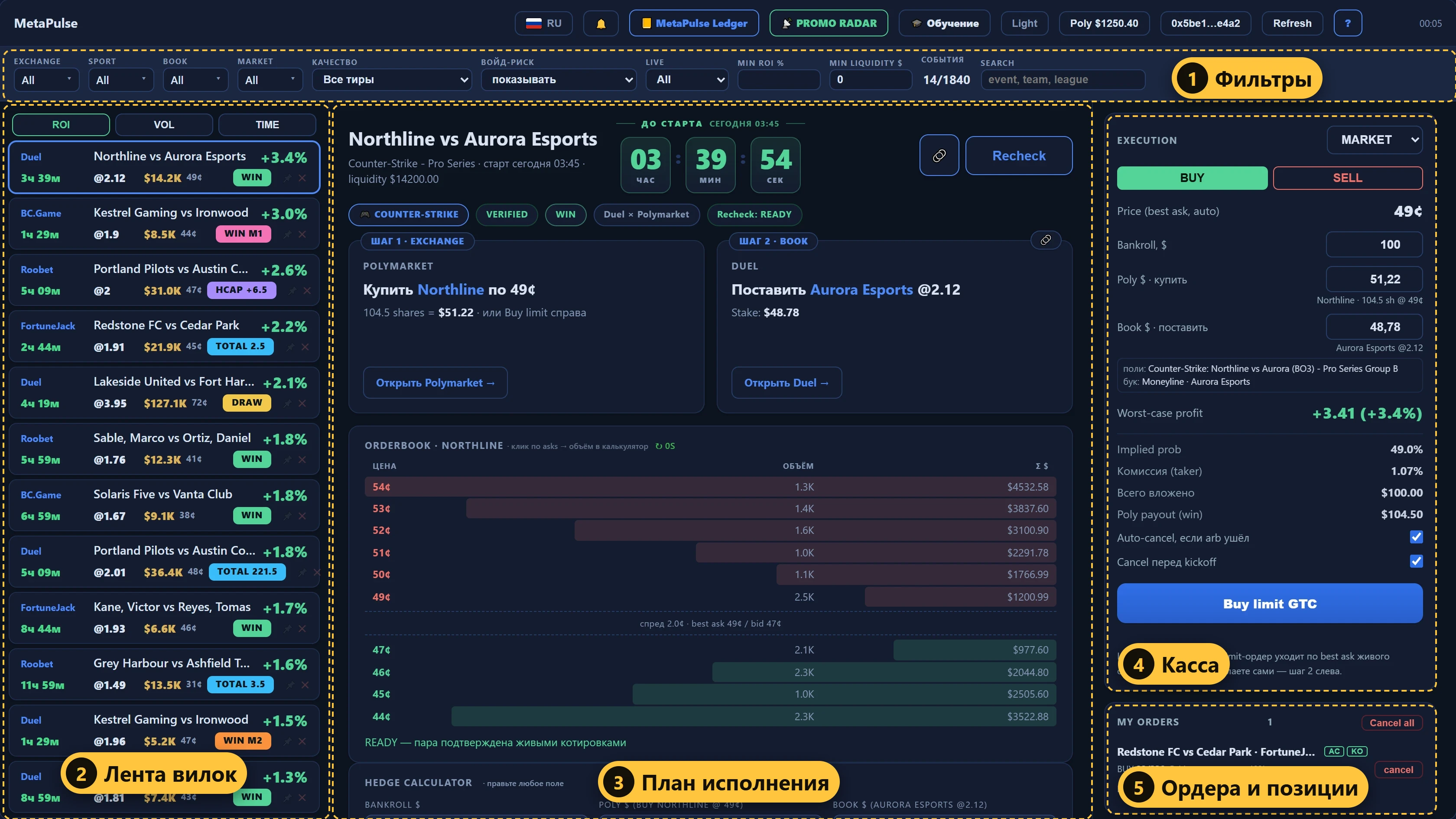
Task: Open the Execution MARKET type dropdown
Action: click(1375, 140)
